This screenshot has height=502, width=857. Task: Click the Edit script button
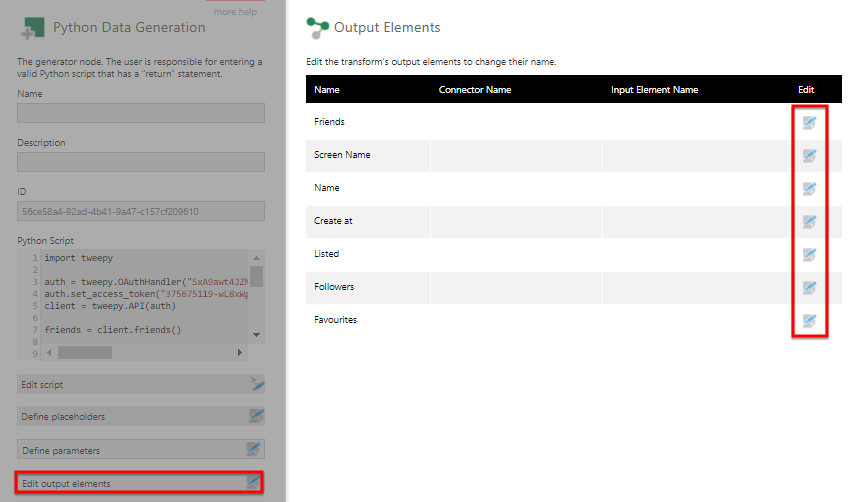click(141, 384)
